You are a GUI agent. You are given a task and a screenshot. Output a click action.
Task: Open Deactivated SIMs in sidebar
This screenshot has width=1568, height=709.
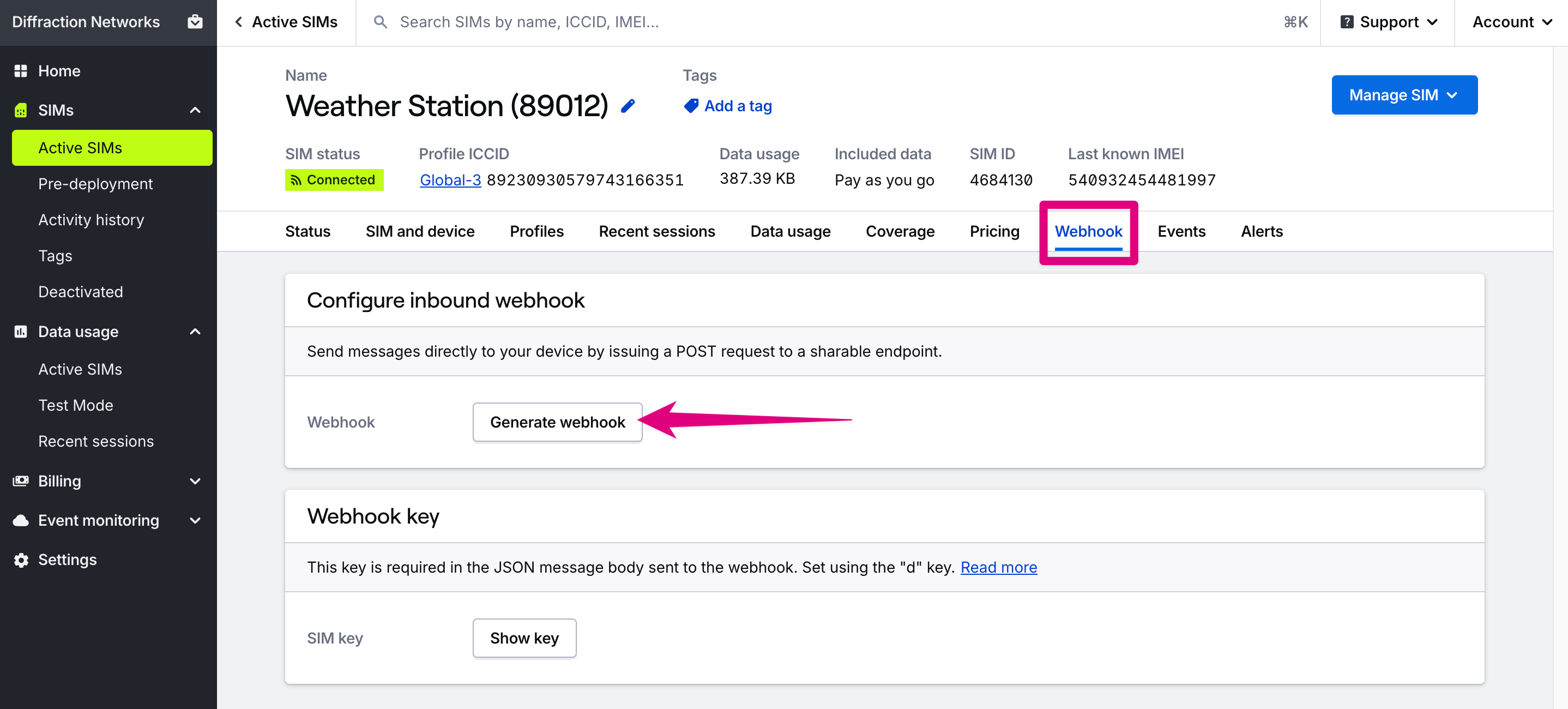pos(80,292)
